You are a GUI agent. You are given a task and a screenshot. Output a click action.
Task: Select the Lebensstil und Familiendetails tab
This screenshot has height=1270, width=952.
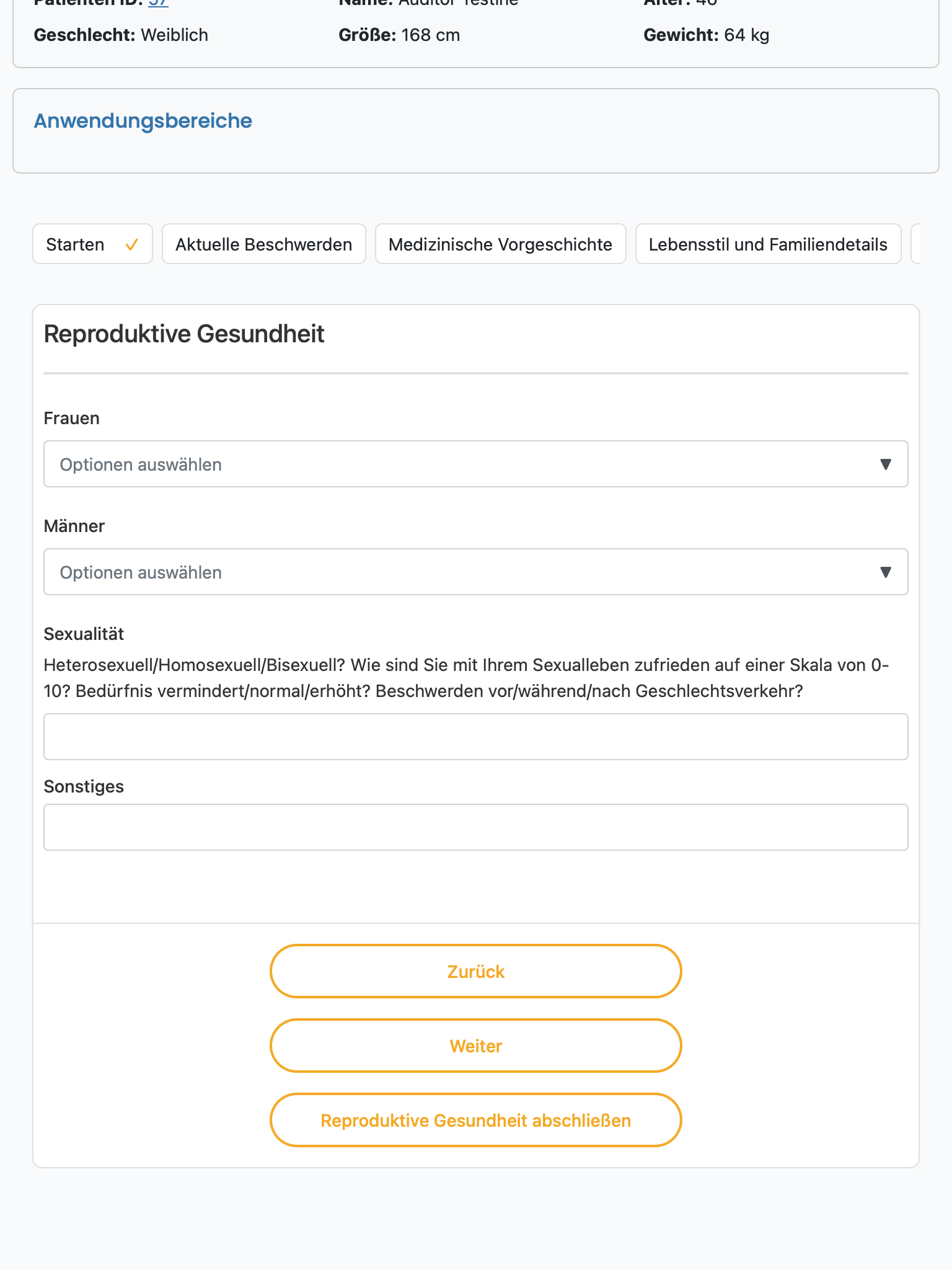[x=769, y=244]
